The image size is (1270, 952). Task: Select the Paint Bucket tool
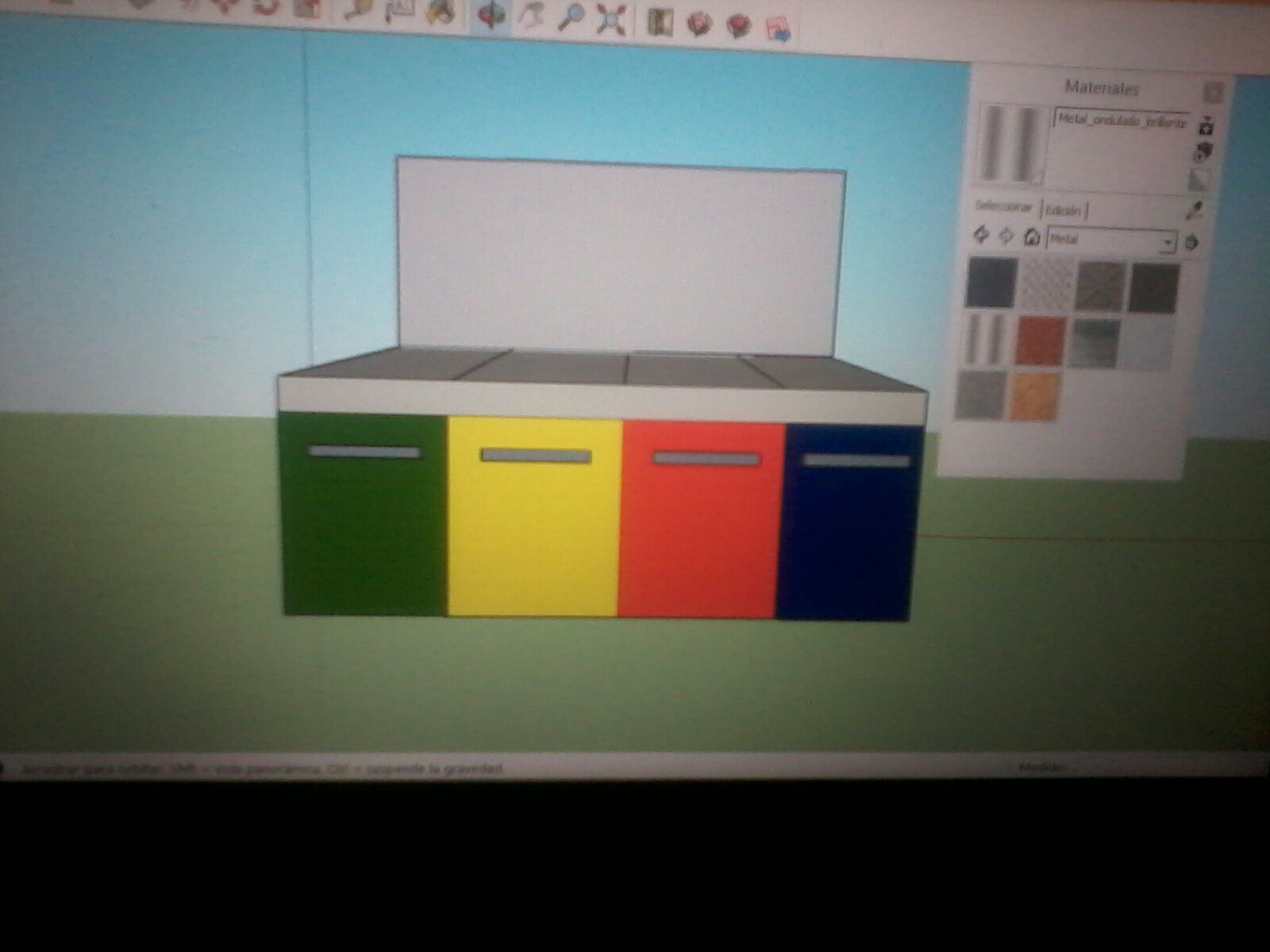[438, 13]
